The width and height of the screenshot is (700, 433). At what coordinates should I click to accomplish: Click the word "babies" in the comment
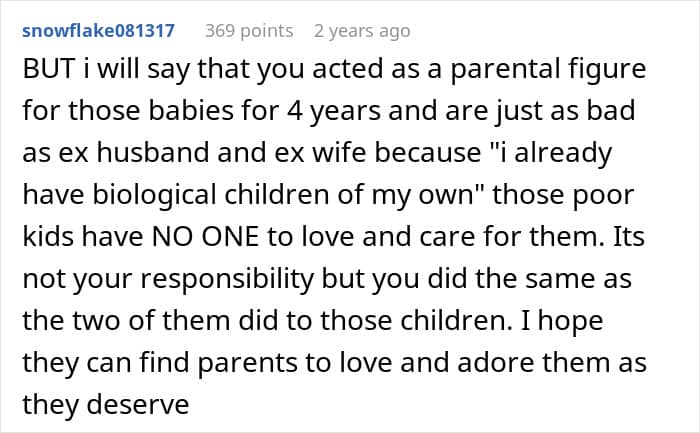click(191, 110)
